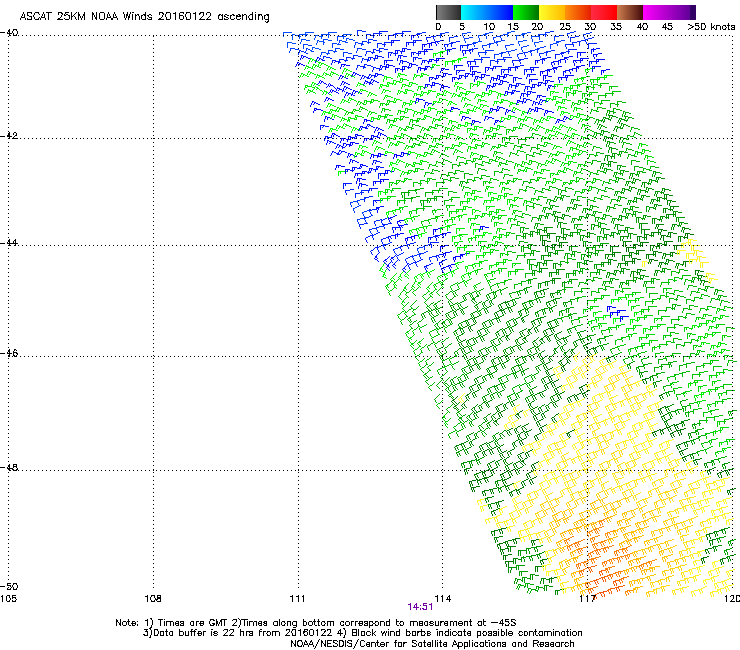Click the '20' legend scale label
This screenshot has width=740, height=650.
click(537, 27)
